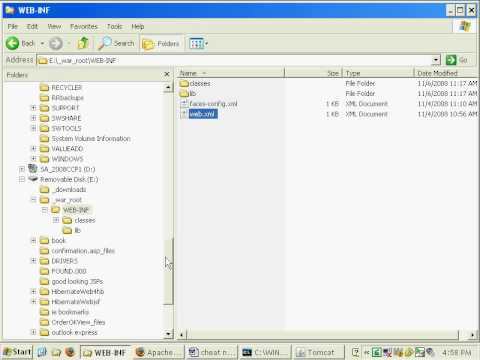Click the Up folder toolbar icon
The width and height of the screenshot is (480, 360).
[83, 43]
